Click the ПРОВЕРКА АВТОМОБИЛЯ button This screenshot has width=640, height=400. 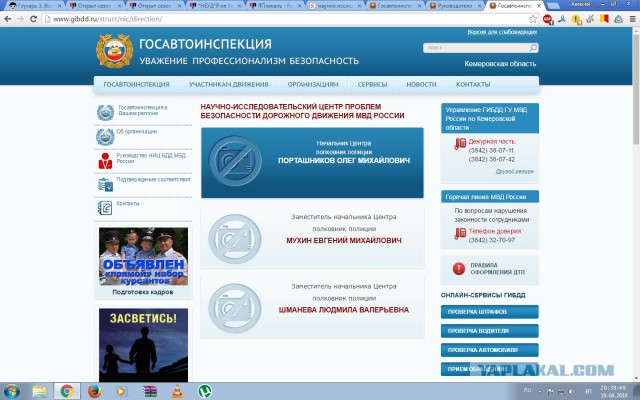point(489,350)
